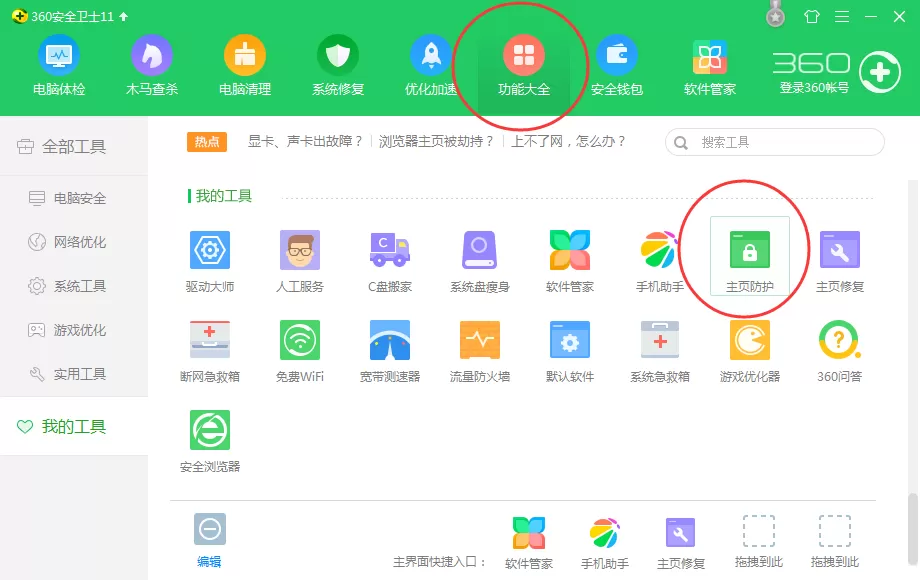The height and width of the screenshot is (580, 920).
Task: Select 系统工具 category
Action: tap(74, 286)
